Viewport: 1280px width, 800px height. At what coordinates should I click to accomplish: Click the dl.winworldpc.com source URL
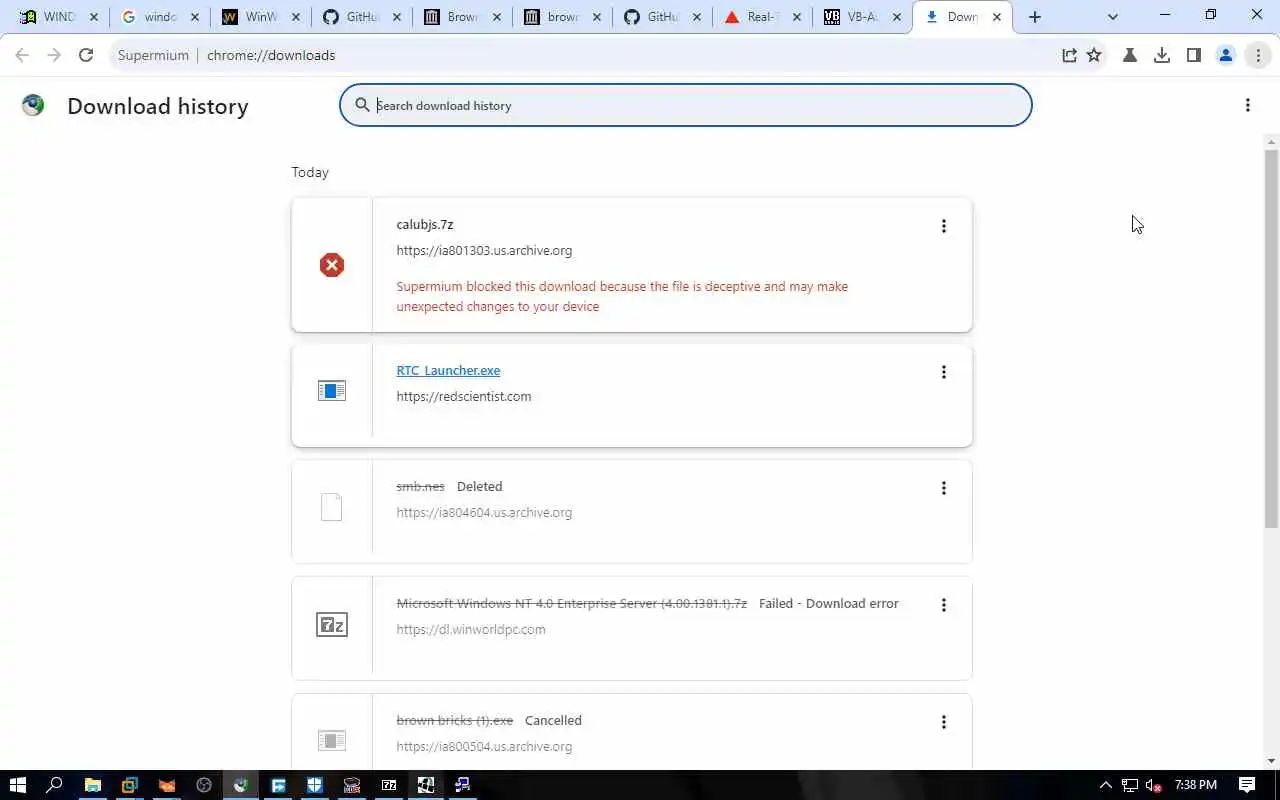click(x=471, y=629)
